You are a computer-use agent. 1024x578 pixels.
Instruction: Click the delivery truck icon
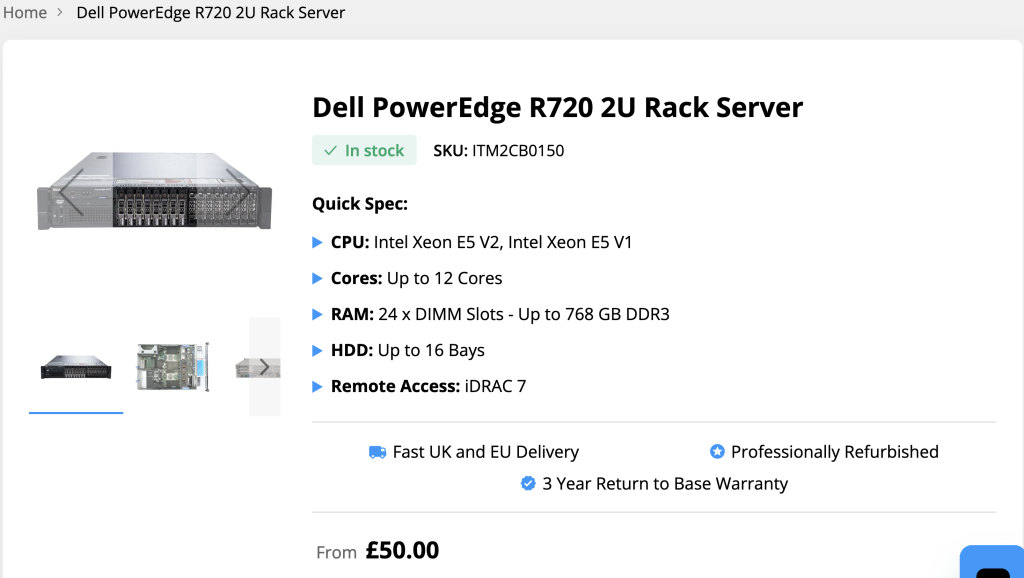click(x=377, y=452)
